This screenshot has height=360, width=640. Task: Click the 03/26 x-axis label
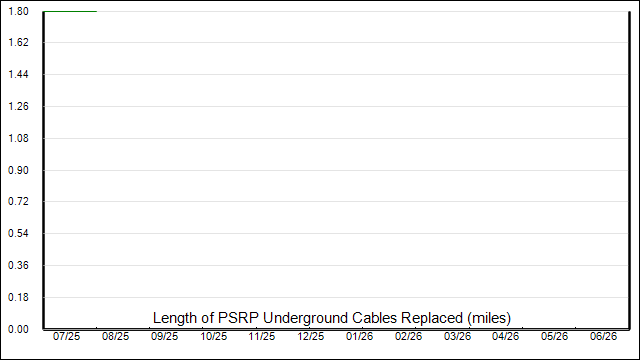(x=458, y=336)
